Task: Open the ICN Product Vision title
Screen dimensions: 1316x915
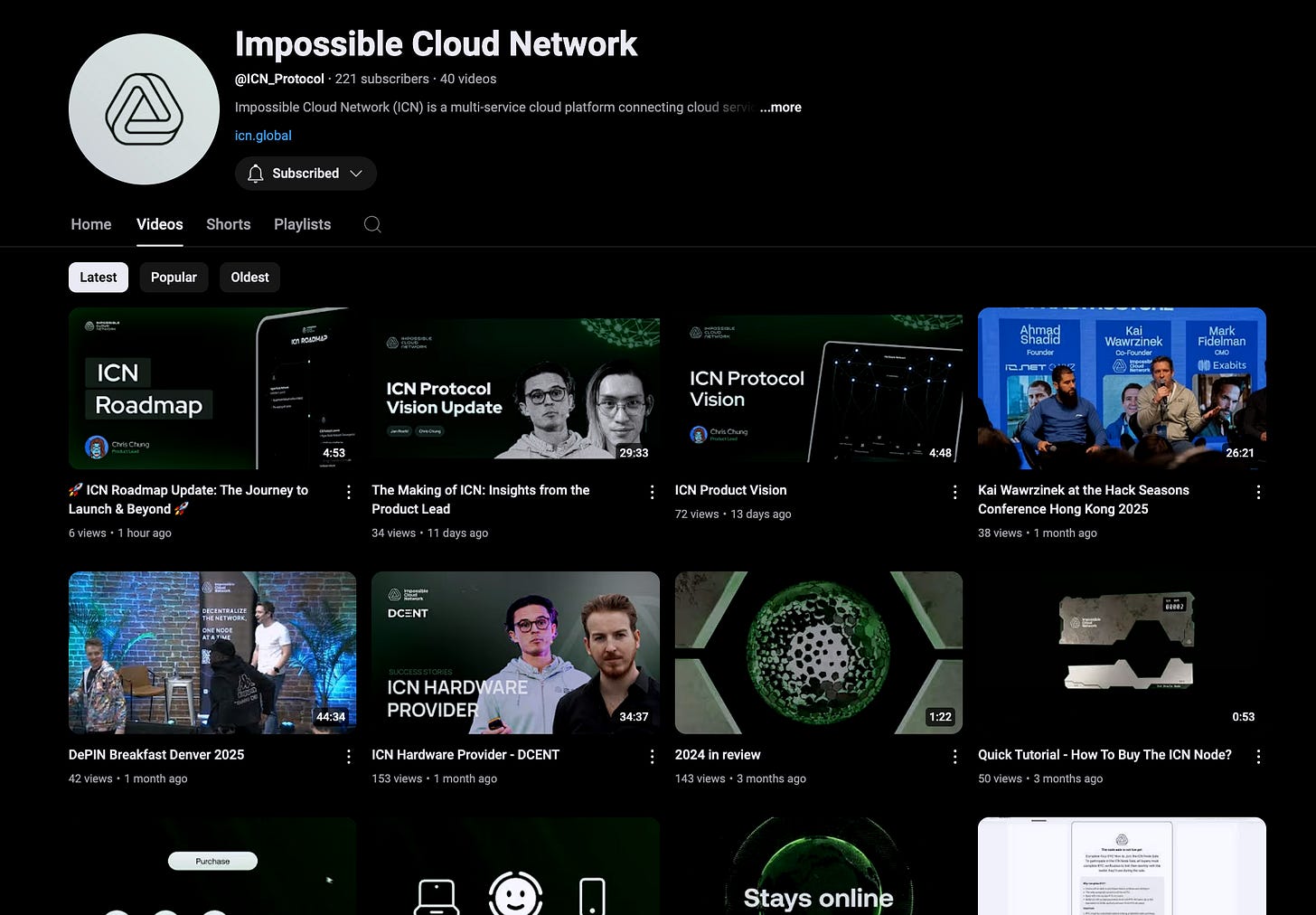Action: tap(730, 490)
